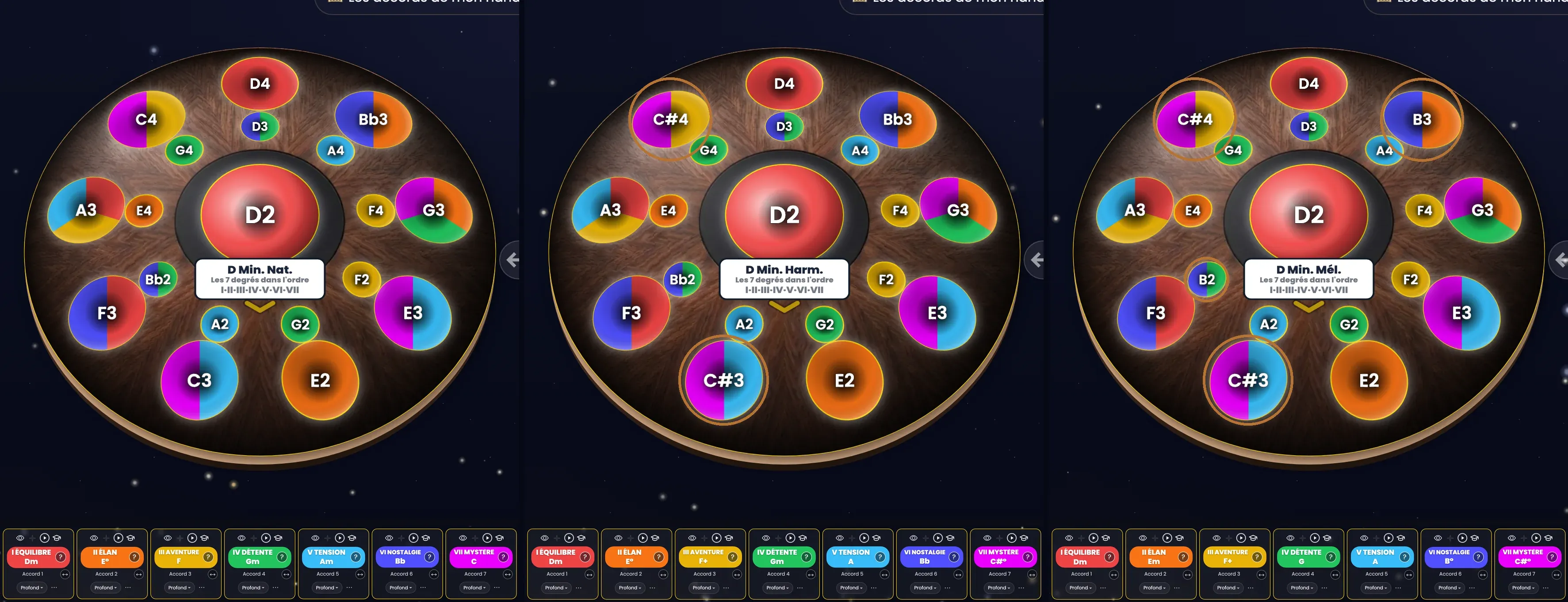Click the V TENSION Am colored chord button

(333, 556)
